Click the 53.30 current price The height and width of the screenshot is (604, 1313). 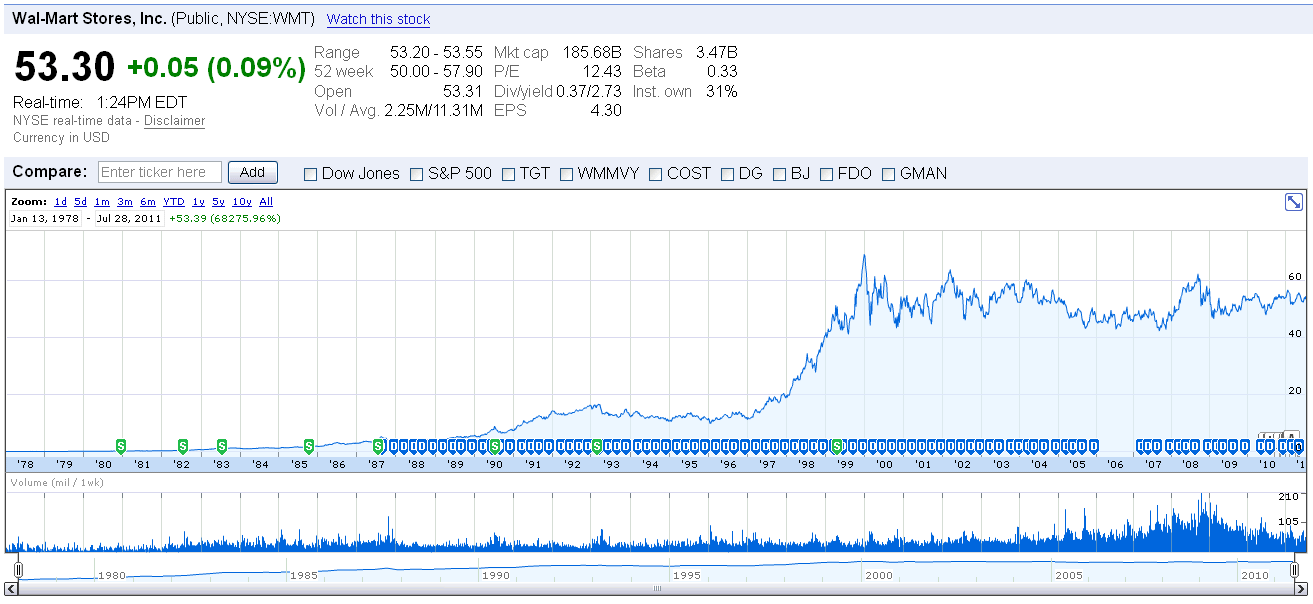coord(65,67)
